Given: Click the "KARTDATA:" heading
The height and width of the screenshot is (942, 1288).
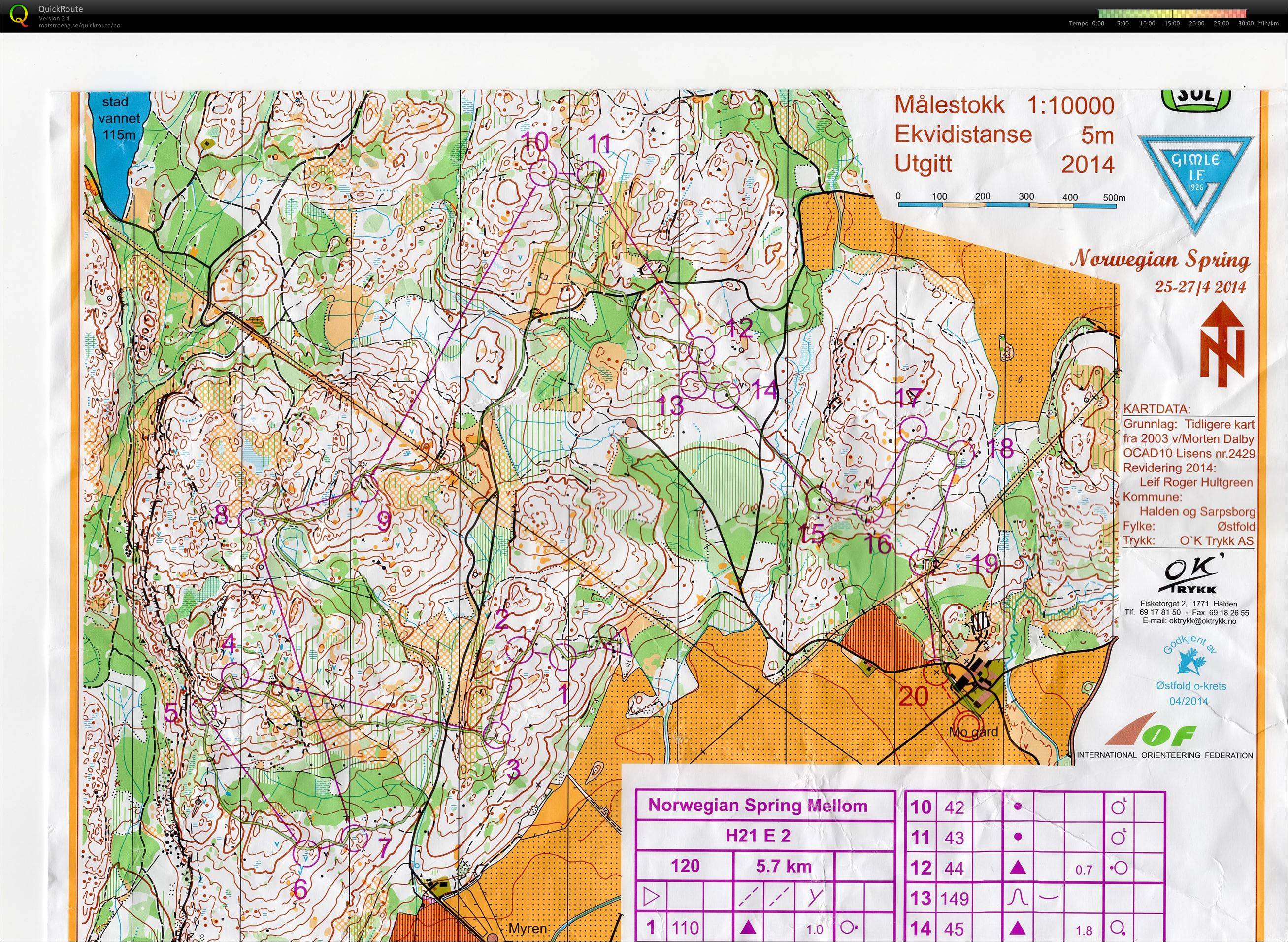Looking at the screenshot, I should click(1157, 408).
